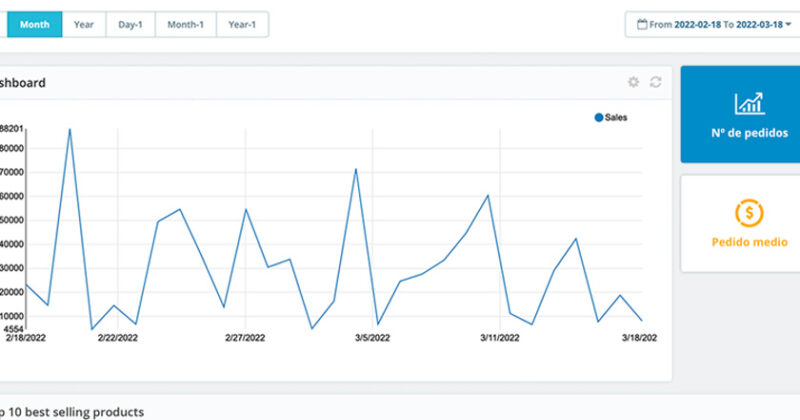Open the Nº de pedidos tile label
Screen dimensions: 800x420
pyautogui.click(x=749, y=132)
